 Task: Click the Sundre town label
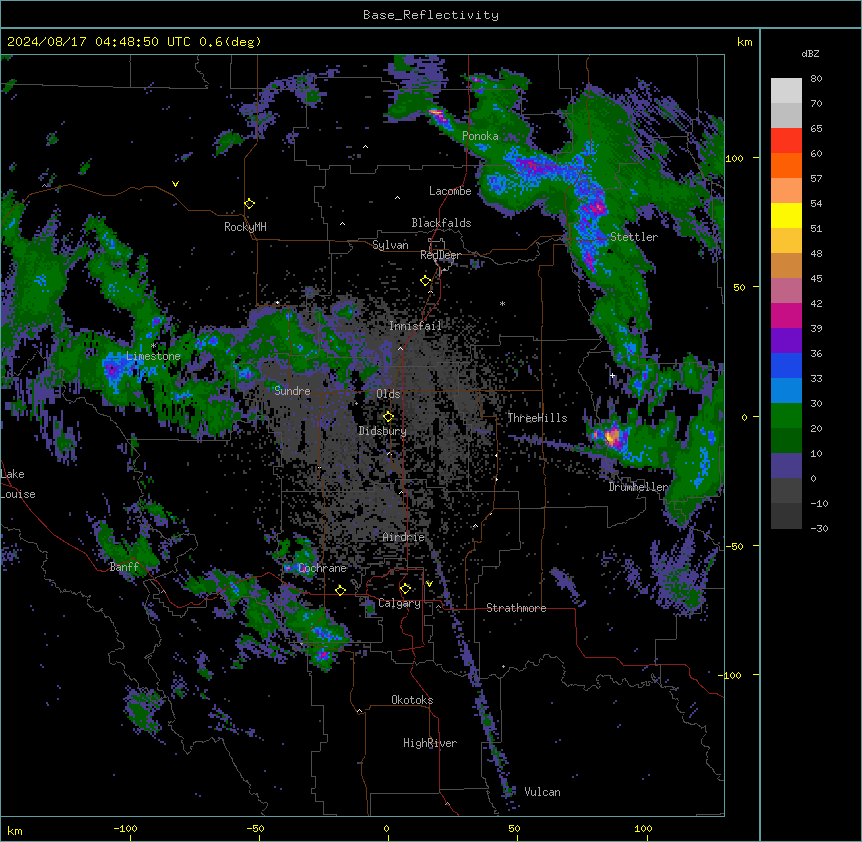click(x=292, y=391)
